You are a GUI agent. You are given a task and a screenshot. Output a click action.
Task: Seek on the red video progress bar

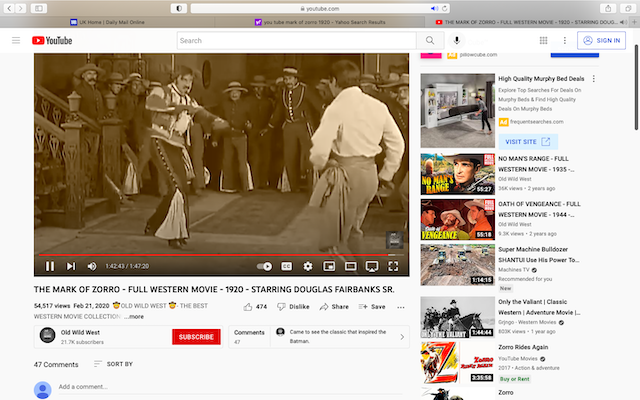[221, 255]
